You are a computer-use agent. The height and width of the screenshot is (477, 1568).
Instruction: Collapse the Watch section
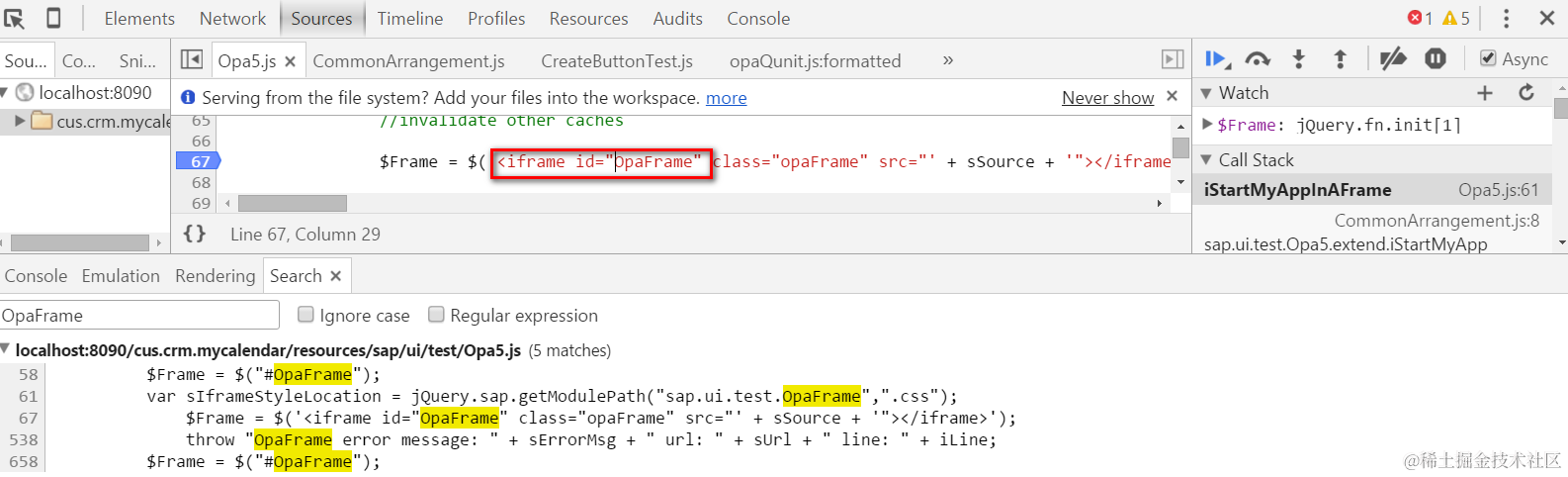click(1206, 92)
